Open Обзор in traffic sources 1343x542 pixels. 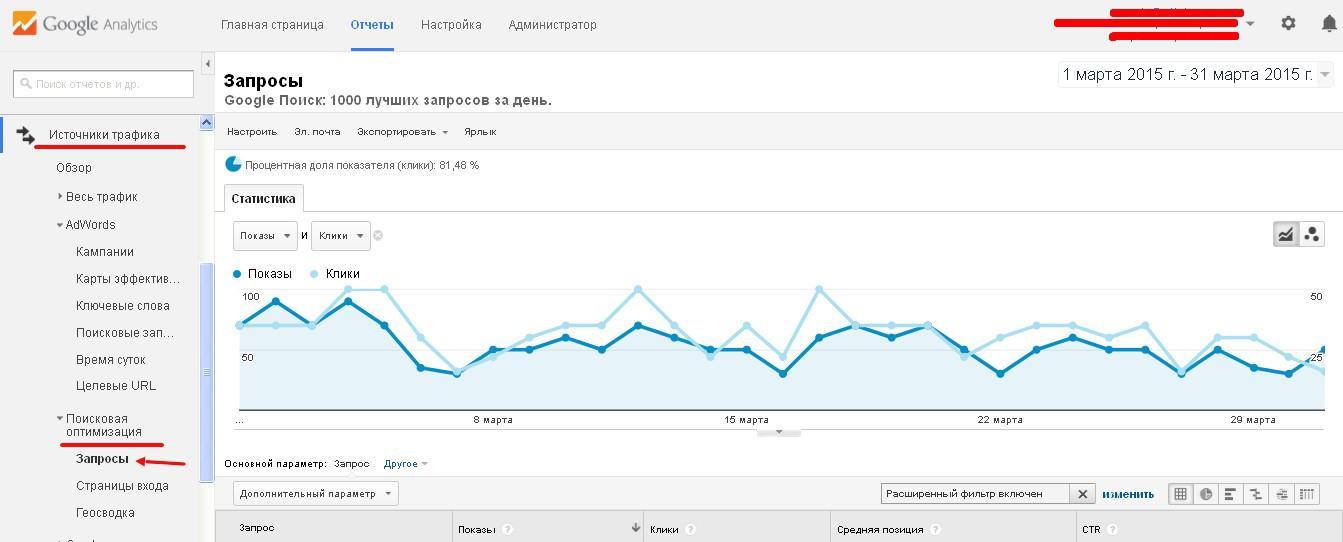(74, 168)
